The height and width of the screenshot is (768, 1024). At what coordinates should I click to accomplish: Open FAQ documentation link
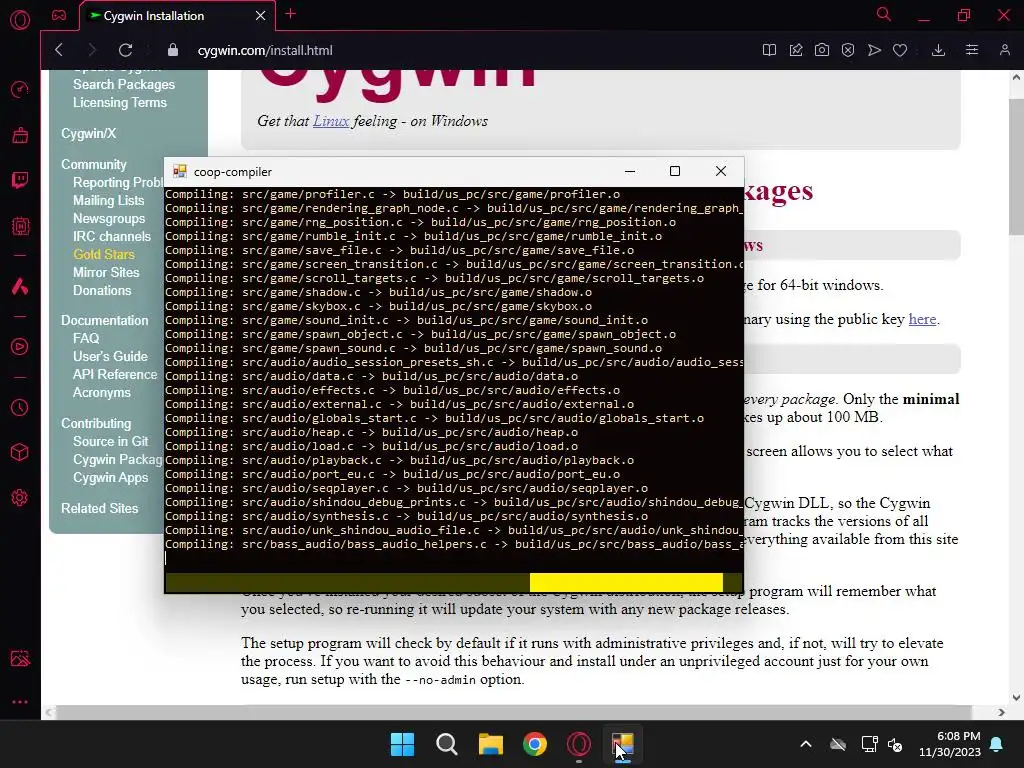pyautogui.click(x=86, y=338)
